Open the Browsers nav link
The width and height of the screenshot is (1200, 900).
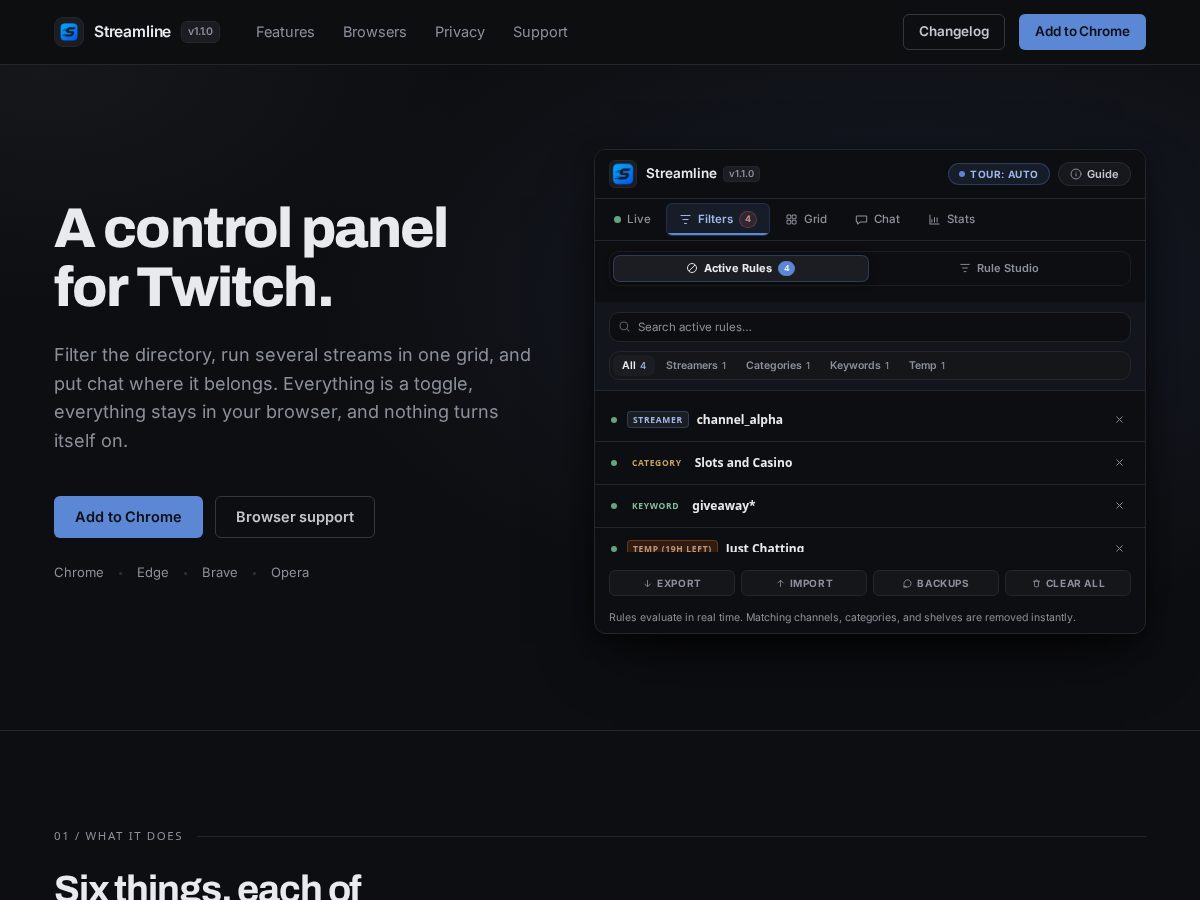(x=375, y=32)
